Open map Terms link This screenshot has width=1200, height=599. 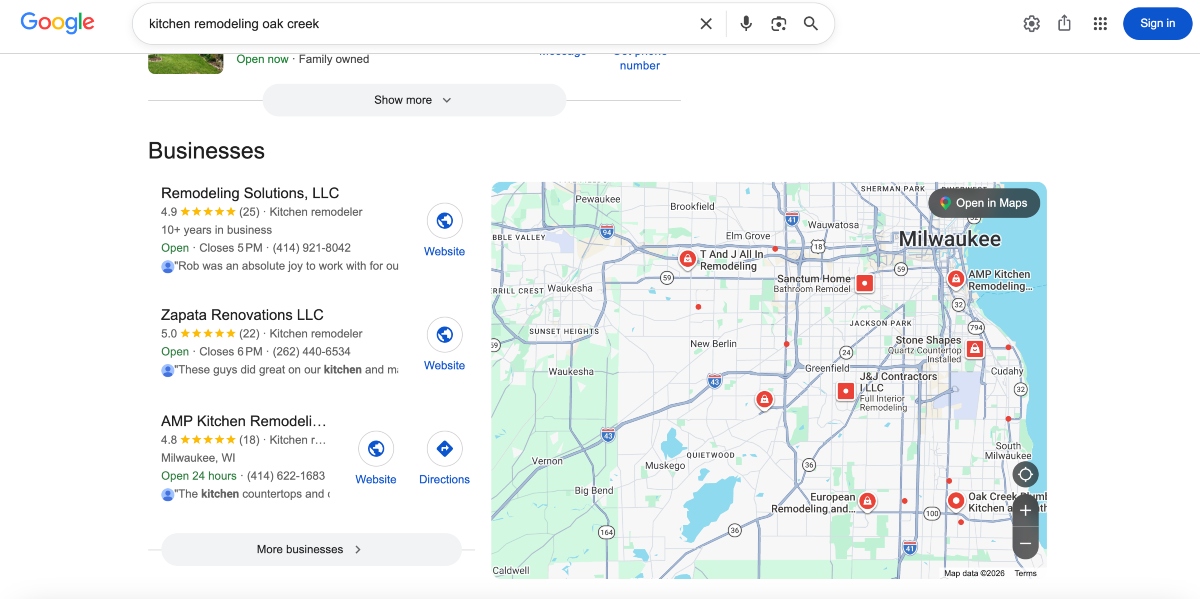tap(1026, 573)
